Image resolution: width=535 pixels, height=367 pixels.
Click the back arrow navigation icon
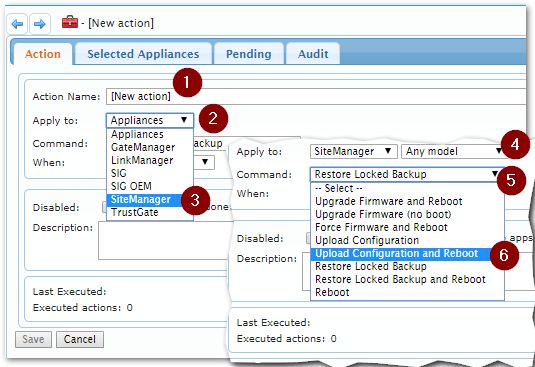(17, 24)
